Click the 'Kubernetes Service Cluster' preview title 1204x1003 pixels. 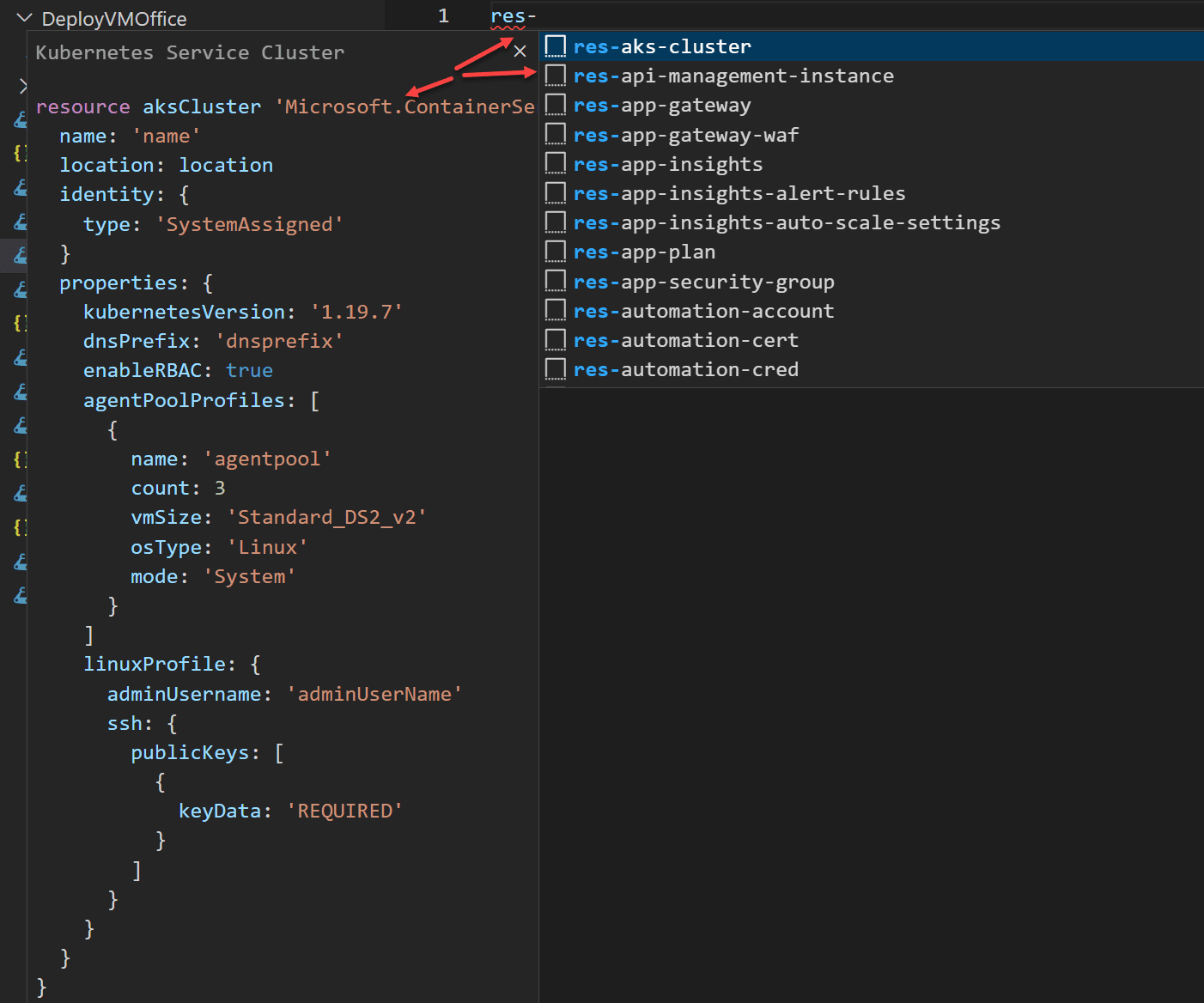190,52
